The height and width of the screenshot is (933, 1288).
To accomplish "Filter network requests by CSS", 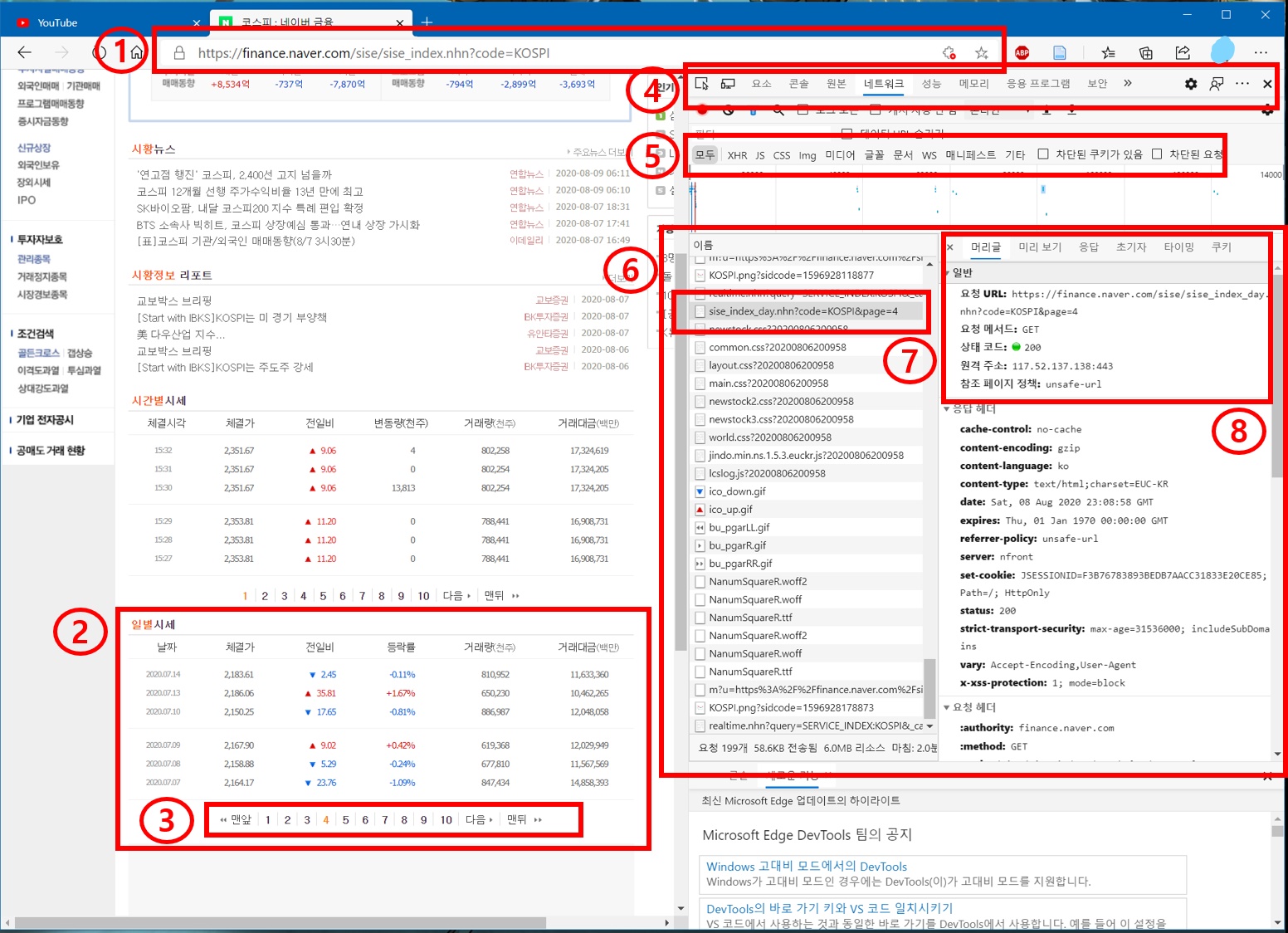I will [782, 155].
